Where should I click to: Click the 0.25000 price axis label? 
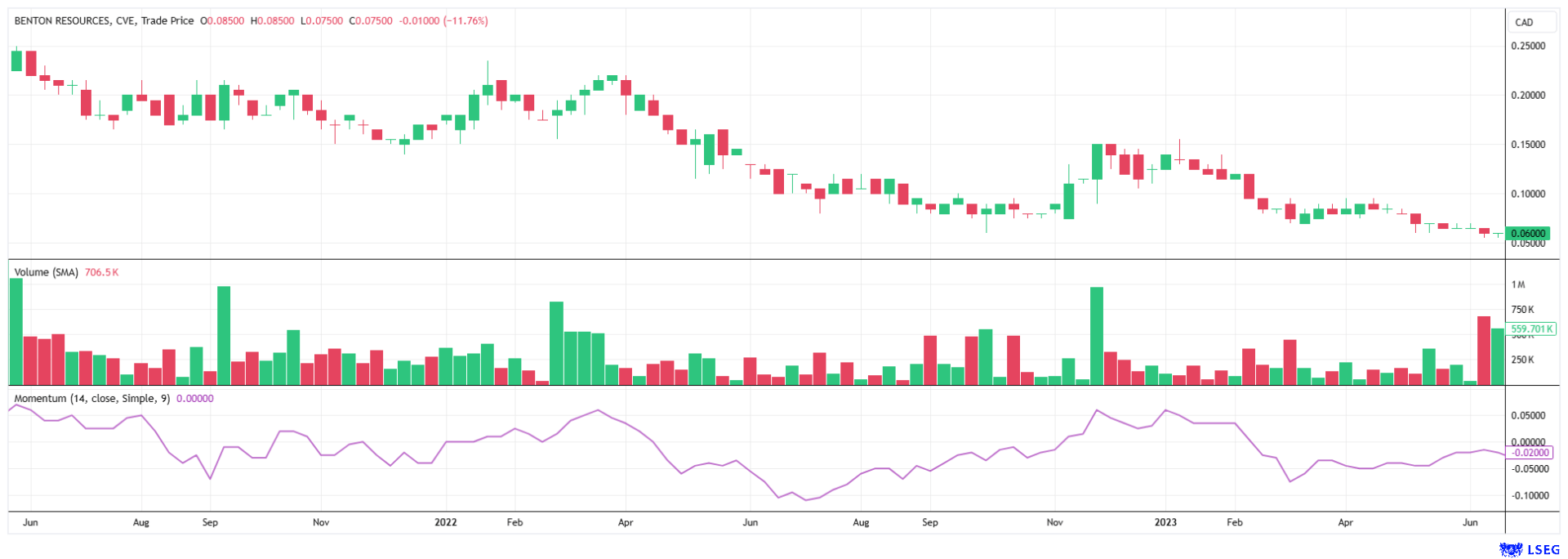click(x=1527, y=47)
